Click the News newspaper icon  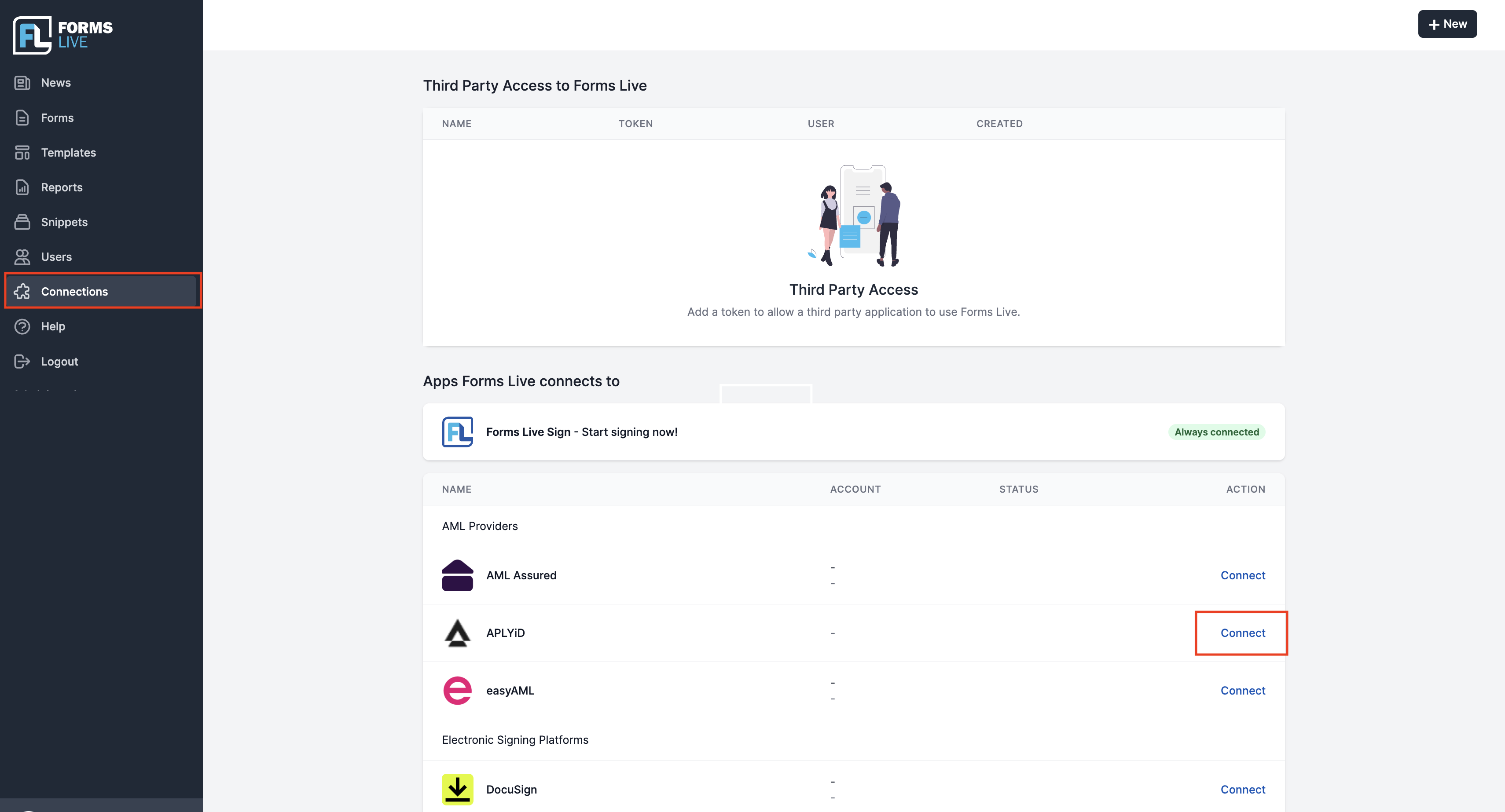[x=22, y=83]
